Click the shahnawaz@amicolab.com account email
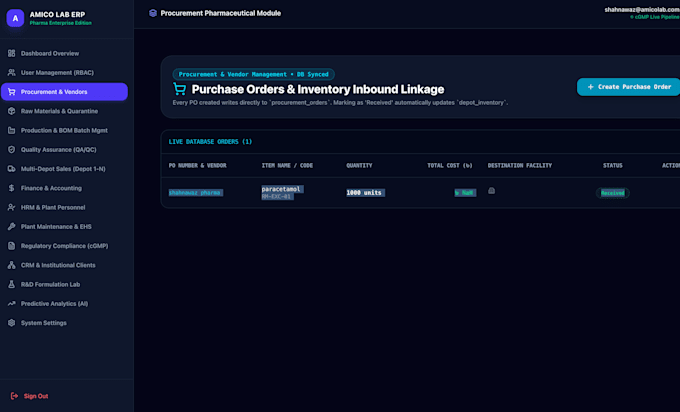Screen dimensions: 680x412 pyautogui.click(x=642, y=10)
